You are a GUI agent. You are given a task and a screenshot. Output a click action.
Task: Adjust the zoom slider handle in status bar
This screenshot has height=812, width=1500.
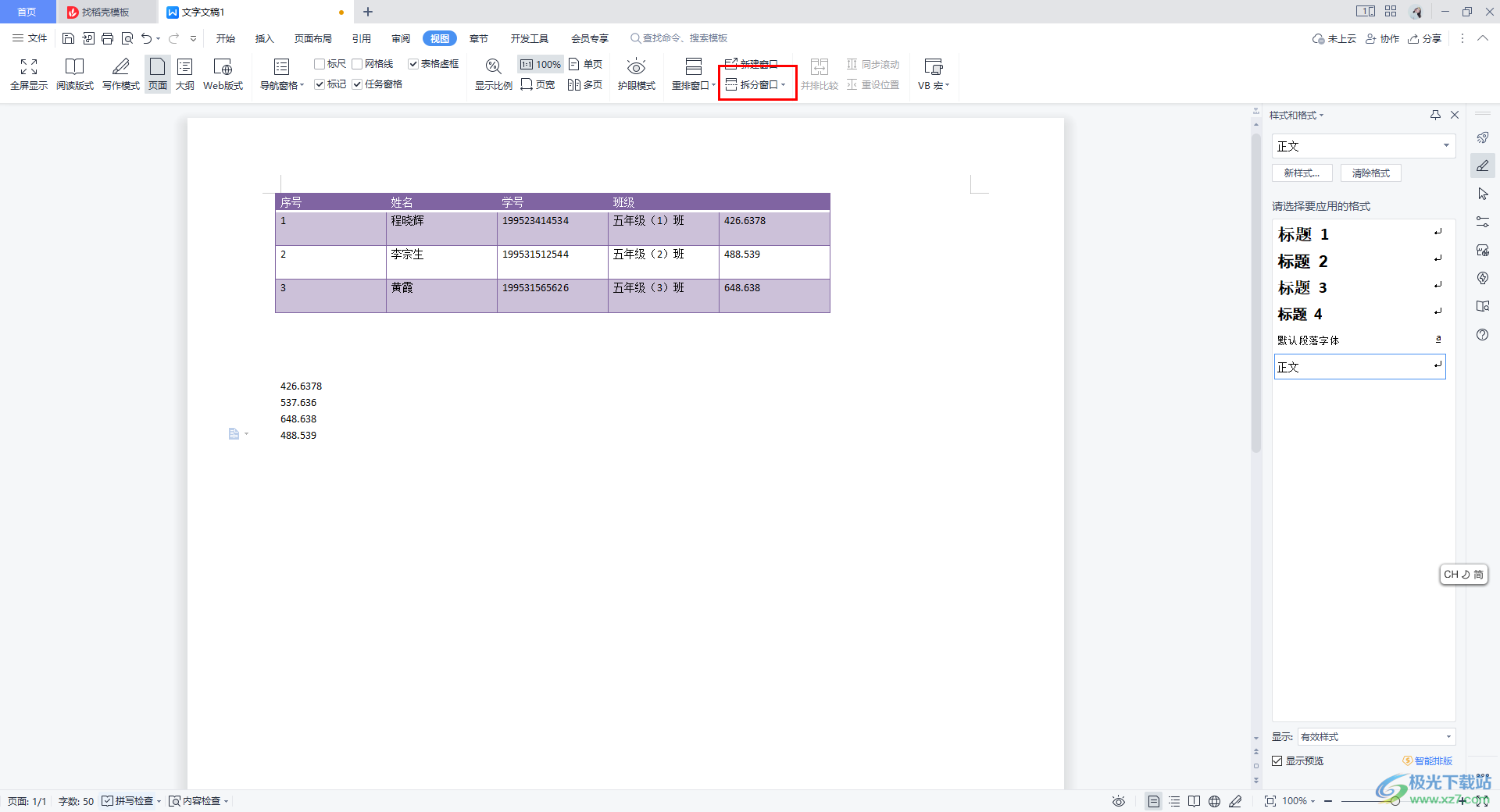pyautogui.click(x=1395, y=801)
